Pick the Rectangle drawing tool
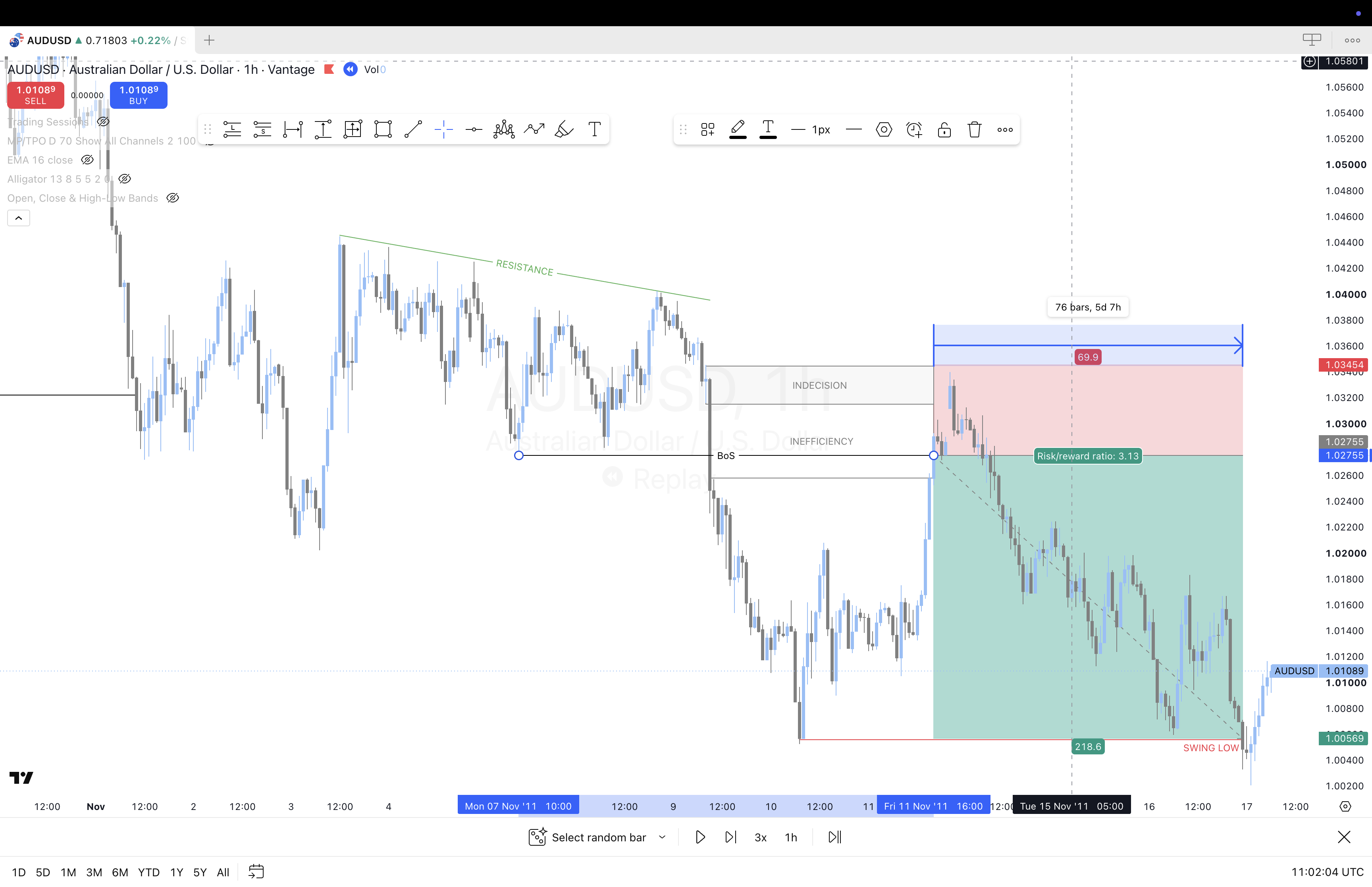The width and height of the screenshot is (1372, 887). pyautogui.click(x=383, y=129)
